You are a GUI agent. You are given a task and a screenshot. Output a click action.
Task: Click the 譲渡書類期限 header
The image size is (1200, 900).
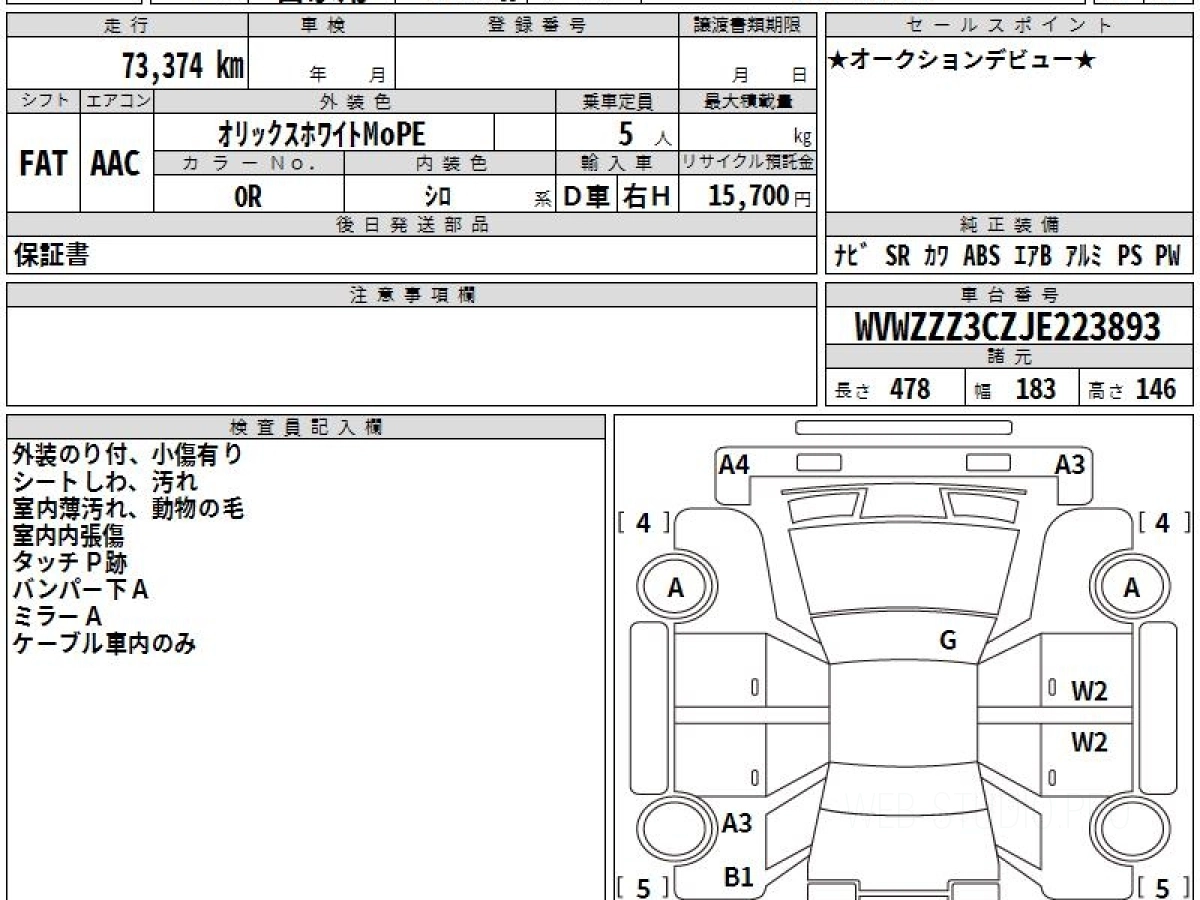pyautogui.click(x=748, y=26)
